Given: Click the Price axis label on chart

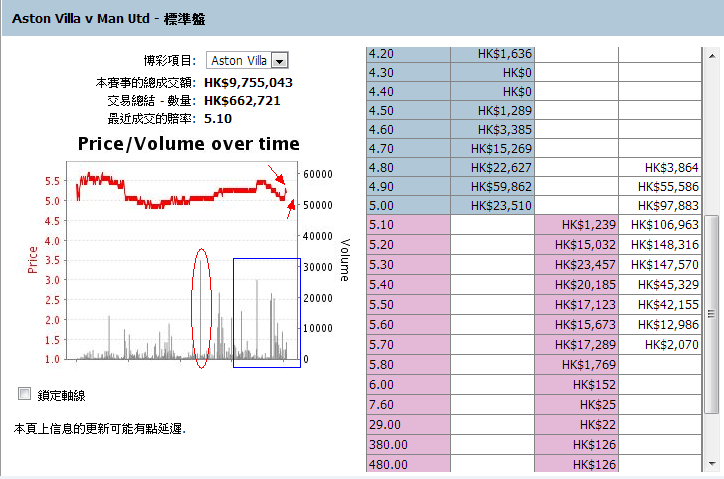Looking at the screenshot, I should [32, 260].
